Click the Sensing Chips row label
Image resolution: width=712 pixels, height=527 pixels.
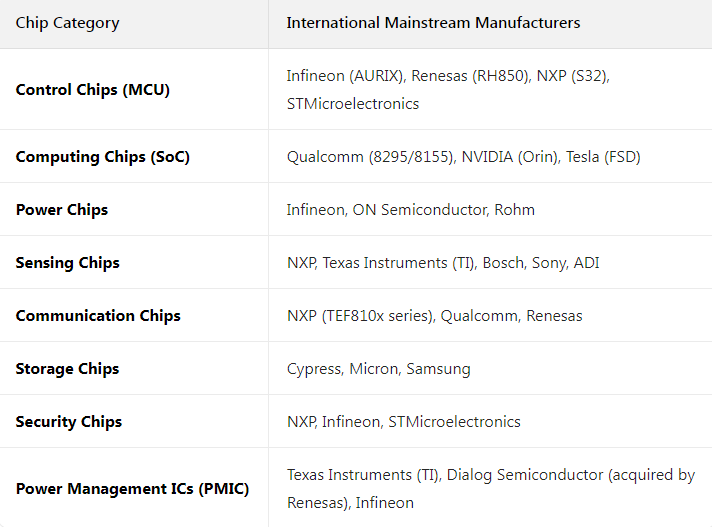(67, 263)
